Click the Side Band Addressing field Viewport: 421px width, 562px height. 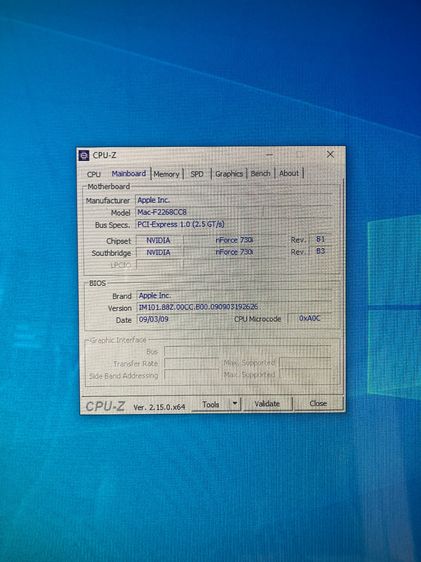click(191, 375)
